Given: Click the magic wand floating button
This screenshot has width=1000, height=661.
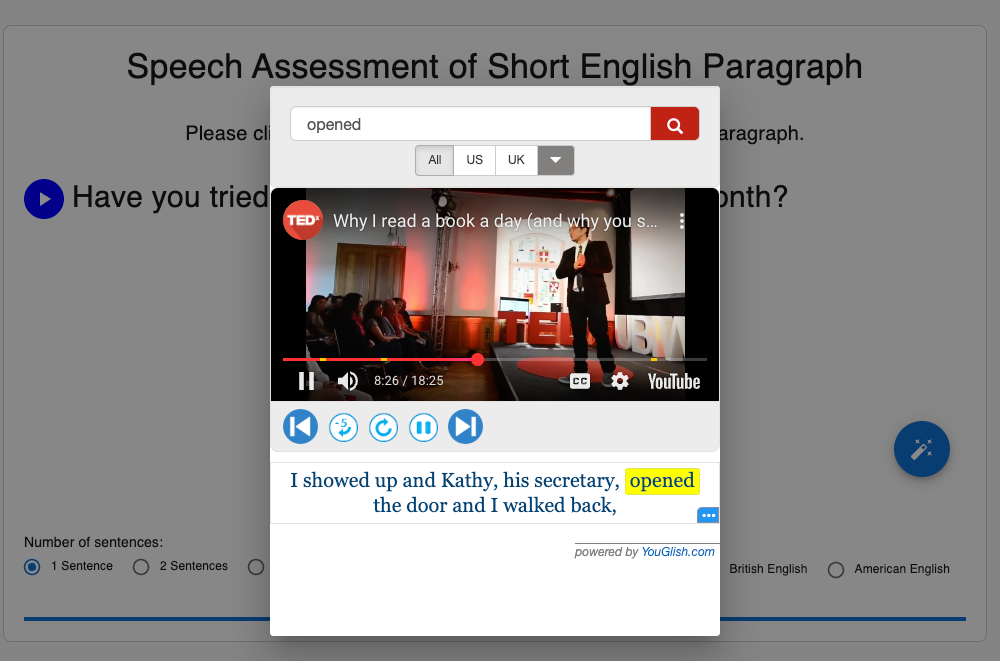Looking at the screenshot, I should [922, 449].
